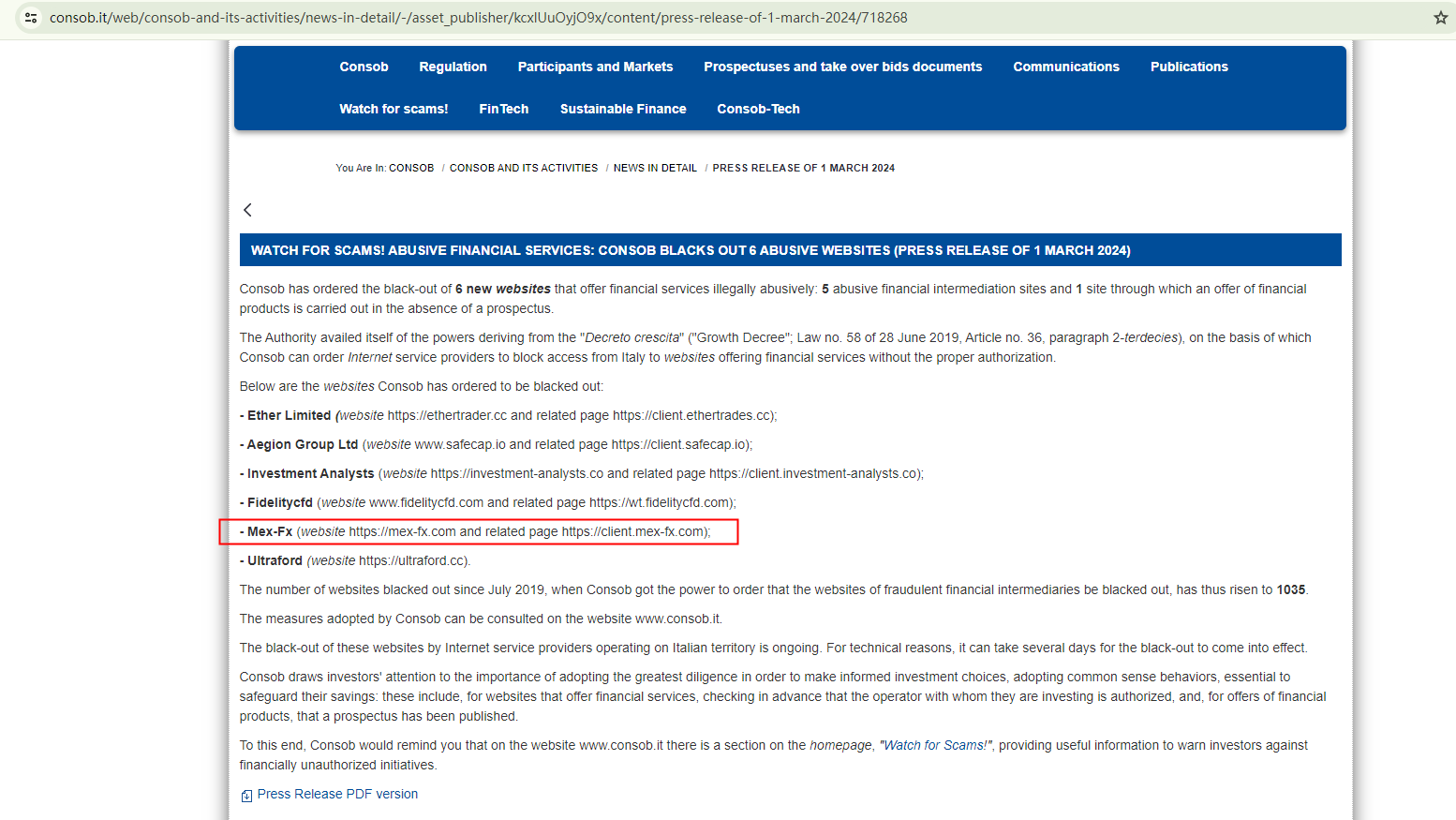Click the Ultraford list entry
This screenshot has height=820, width=1456.
tap(355, 560)
